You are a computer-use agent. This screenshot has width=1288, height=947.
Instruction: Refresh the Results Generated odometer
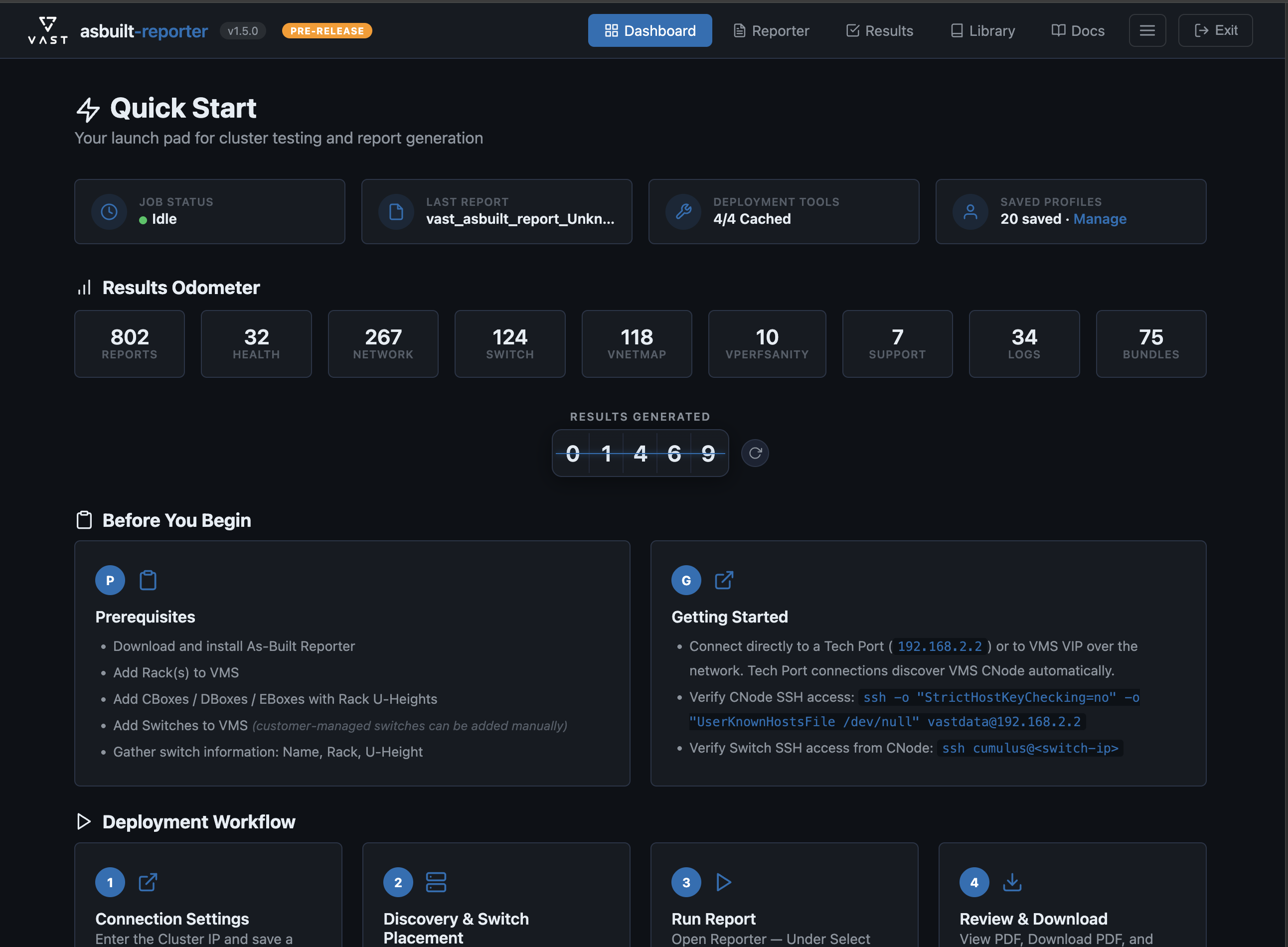pos(755,453)
